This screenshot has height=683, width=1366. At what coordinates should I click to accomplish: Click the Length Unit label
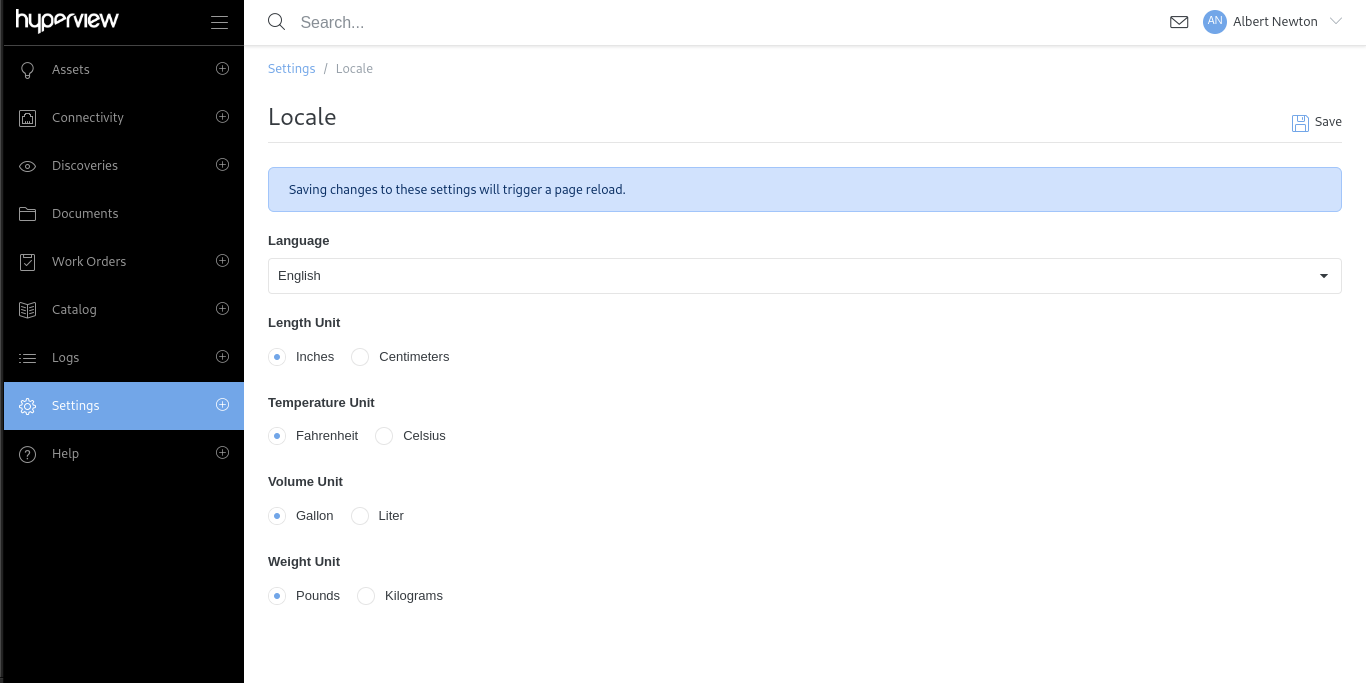click(x=304, y=323)
